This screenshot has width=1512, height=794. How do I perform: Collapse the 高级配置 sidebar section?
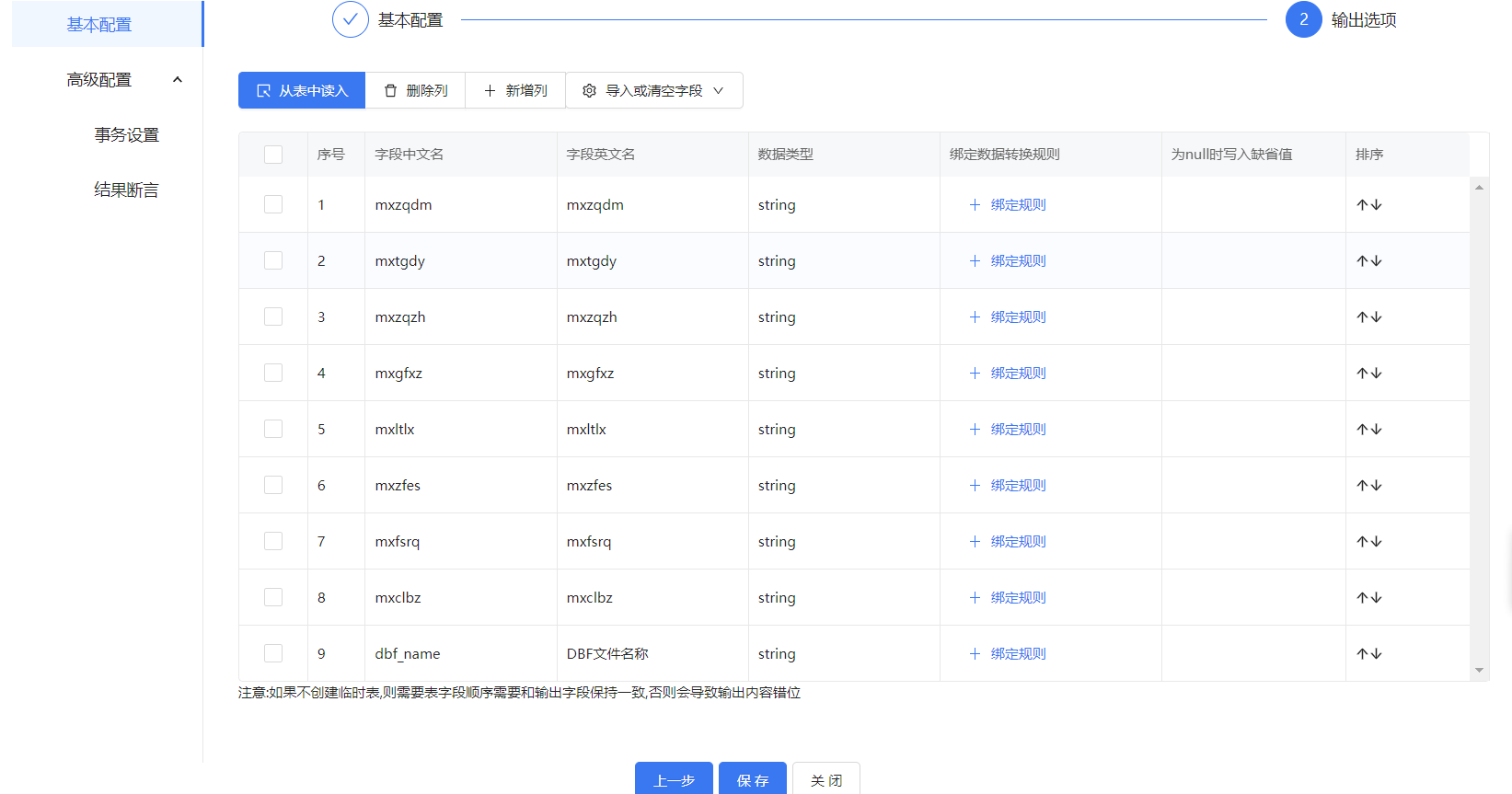tap(178, 80)
